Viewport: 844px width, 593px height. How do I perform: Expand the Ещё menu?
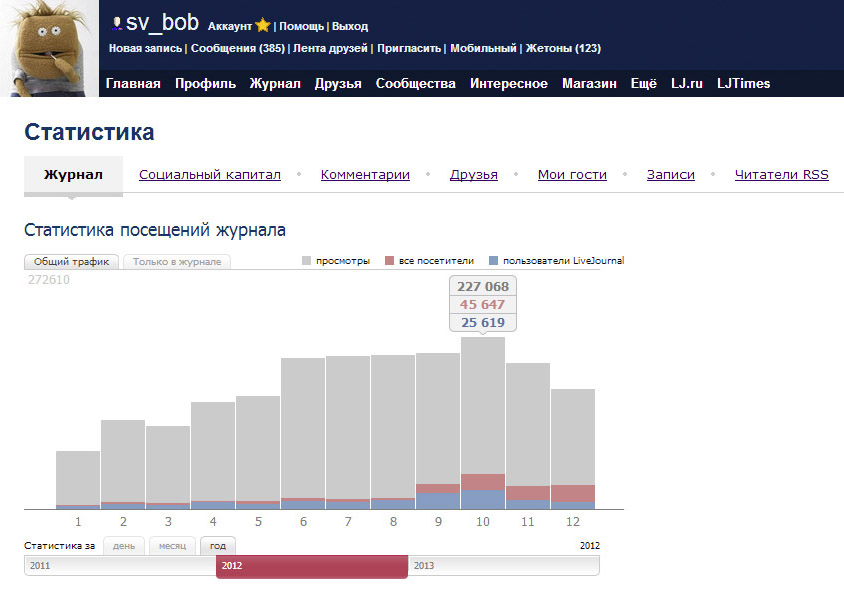point(644,83)
